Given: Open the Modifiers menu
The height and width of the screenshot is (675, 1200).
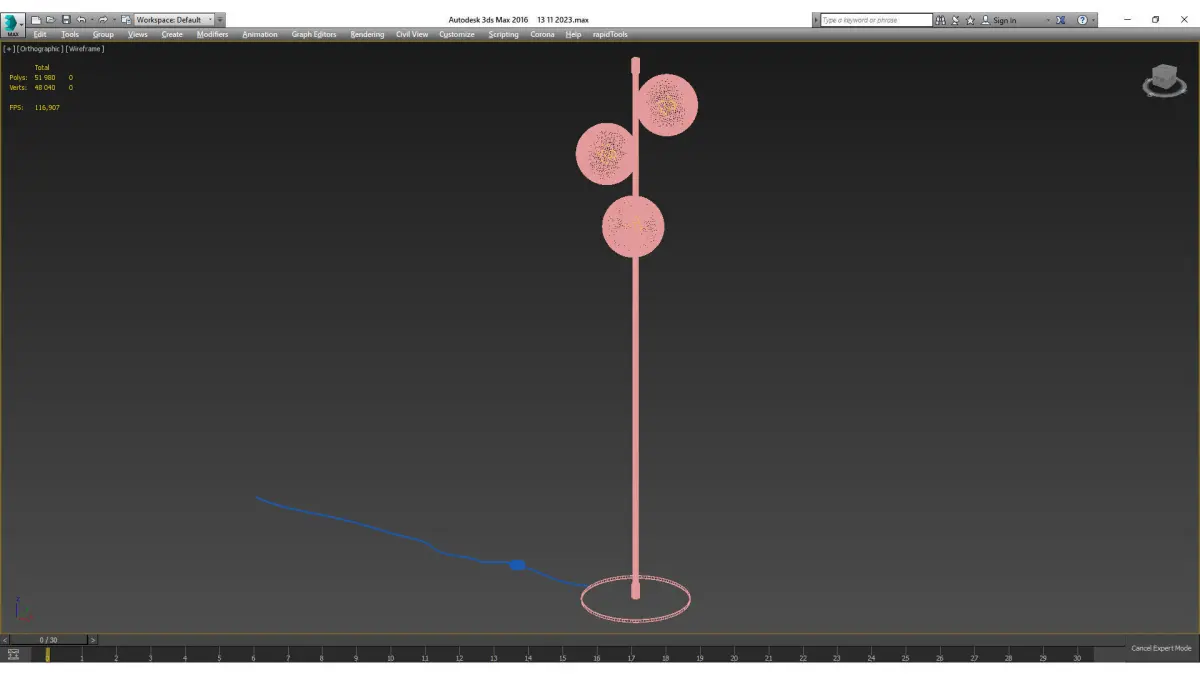Looking at the screenshot, I should pyautogui.click(x=212, y=34).
